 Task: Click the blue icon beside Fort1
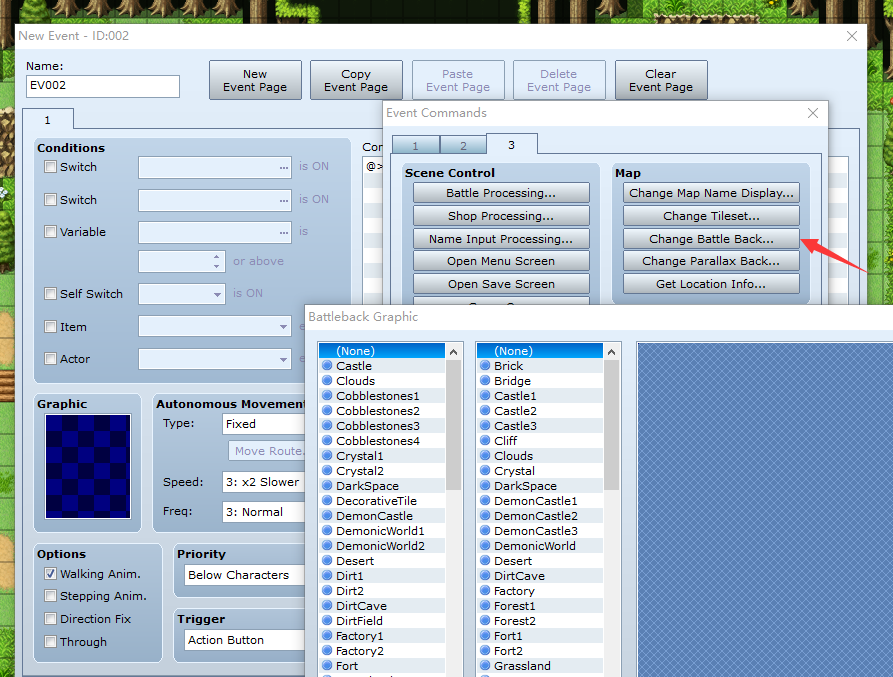[x=485, y=635]
